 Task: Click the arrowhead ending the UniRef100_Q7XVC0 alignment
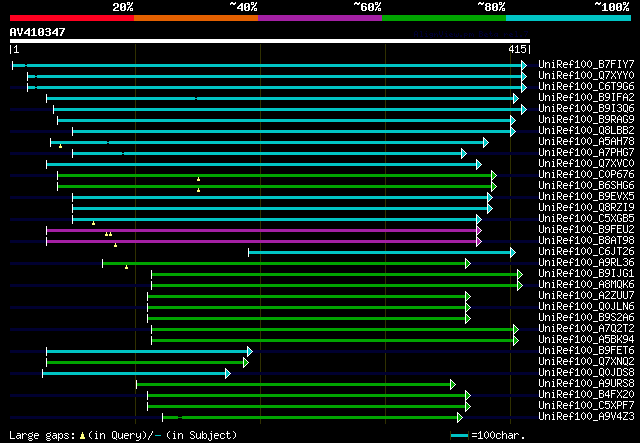pyautogui.click(x=479, y=165)
